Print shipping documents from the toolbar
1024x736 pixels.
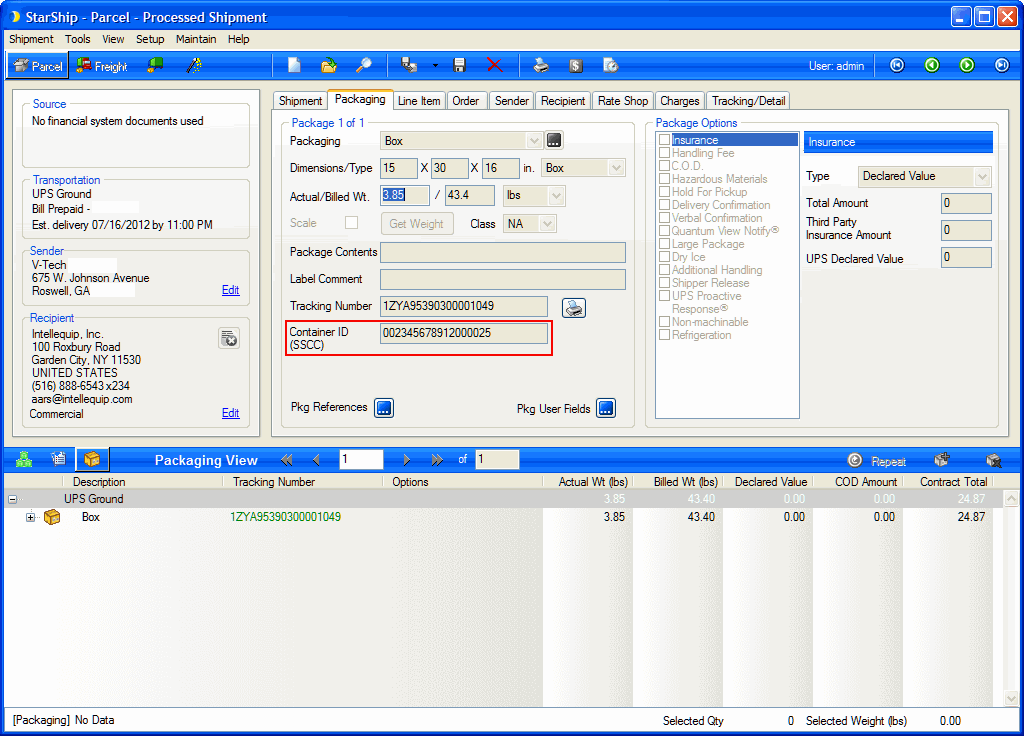541,64
